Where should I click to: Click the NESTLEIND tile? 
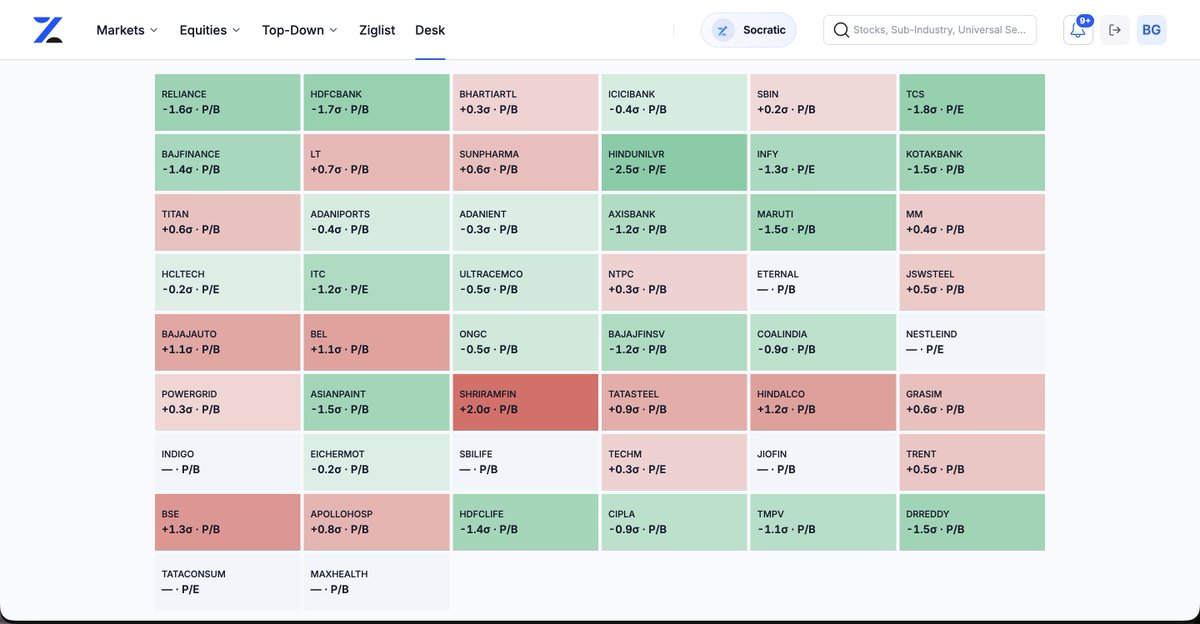click(x=972, y=342)
